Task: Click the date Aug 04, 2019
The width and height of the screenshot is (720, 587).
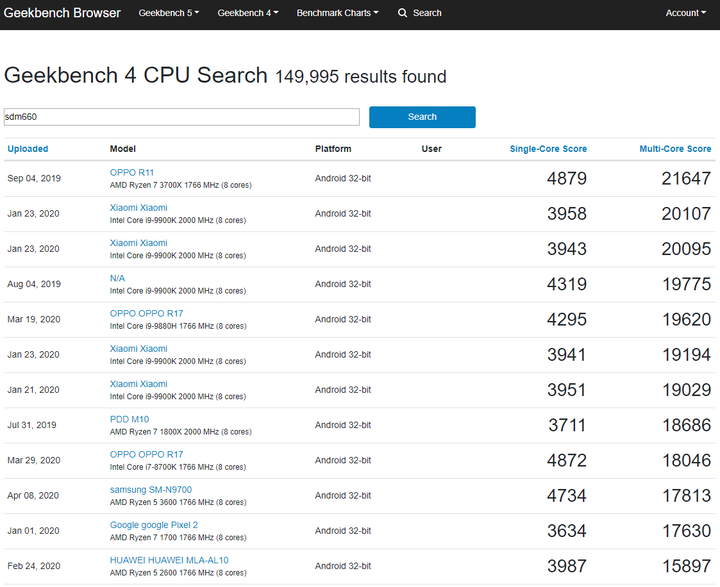Action: point(34,284)
